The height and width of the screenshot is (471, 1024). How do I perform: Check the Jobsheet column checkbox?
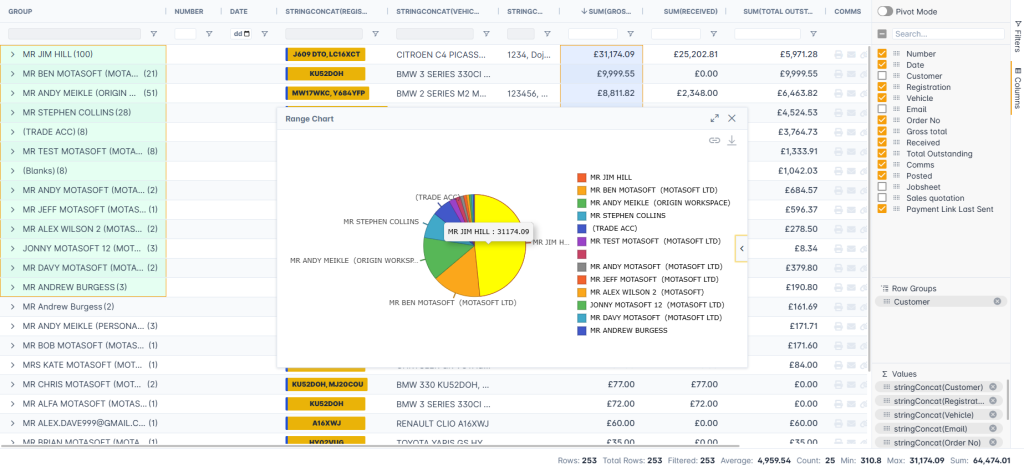click(x=882, y=187)
